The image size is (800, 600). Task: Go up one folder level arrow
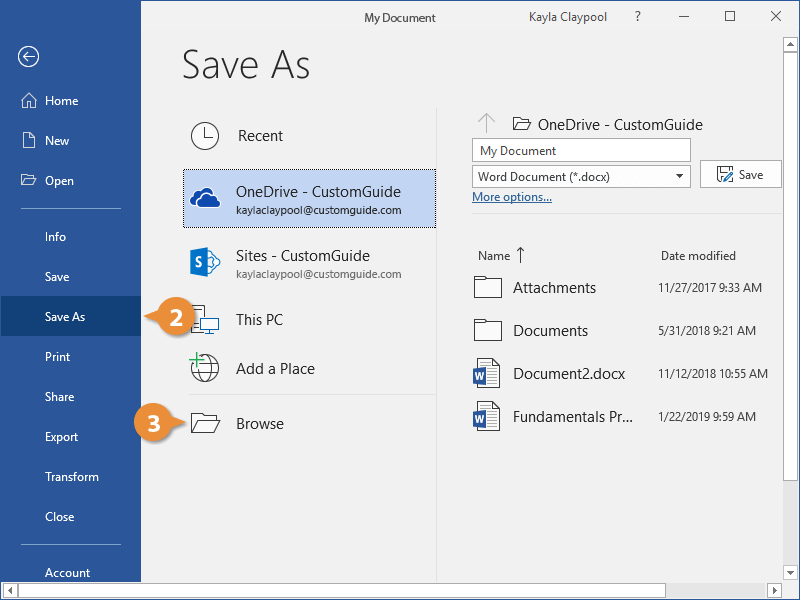point(486,124)
